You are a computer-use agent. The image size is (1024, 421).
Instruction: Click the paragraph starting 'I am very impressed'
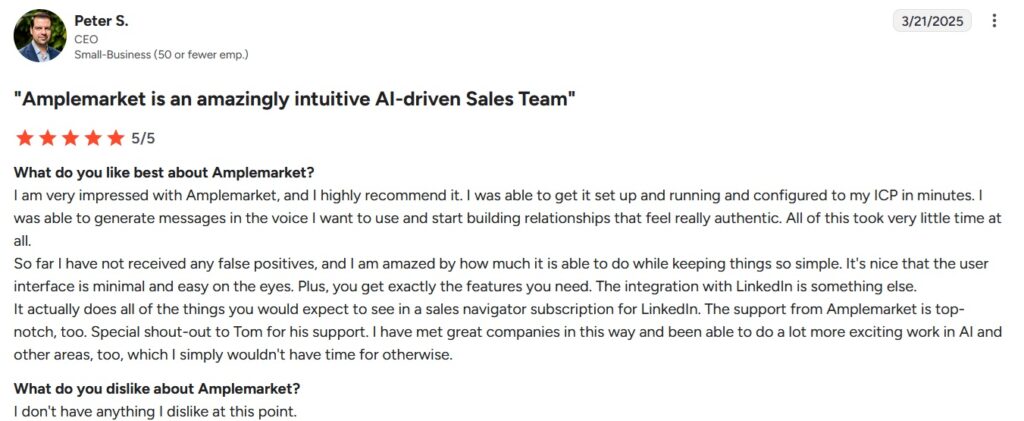[x=507, y=217]
